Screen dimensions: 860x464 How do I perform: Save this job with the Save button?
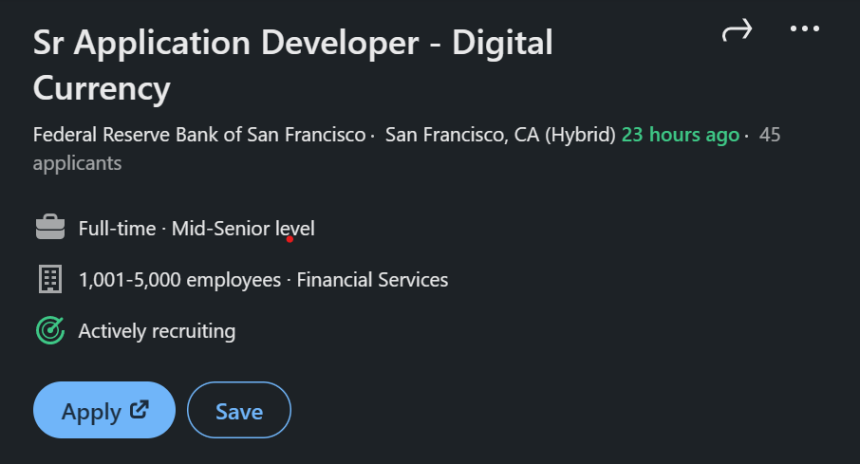pyautogui.click(x=239, y=411)
